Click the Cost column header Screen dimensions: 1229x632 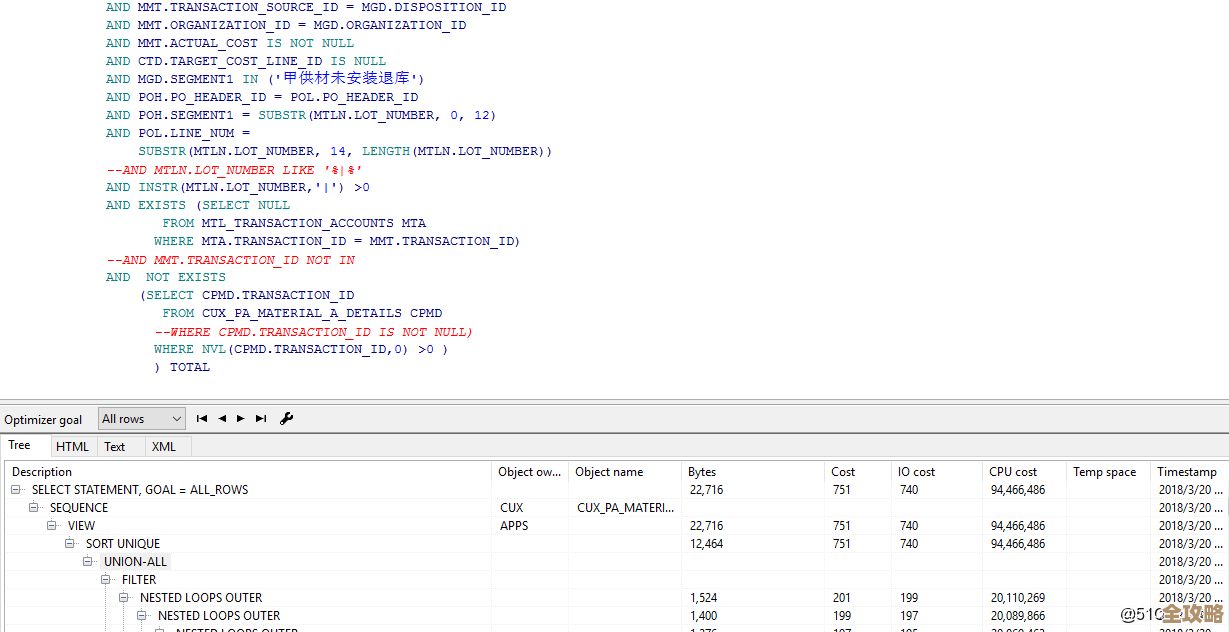(843, 472)
